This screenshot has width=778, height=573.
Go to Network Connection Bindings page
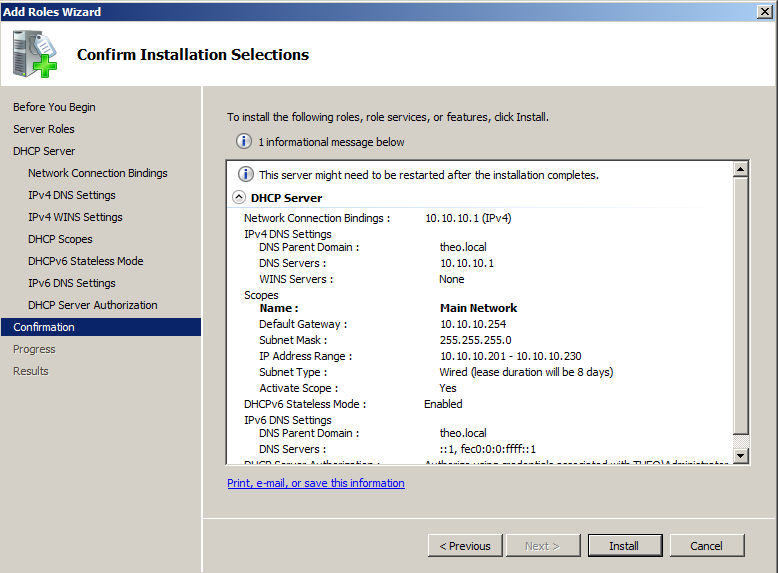[x=98, y=173]
